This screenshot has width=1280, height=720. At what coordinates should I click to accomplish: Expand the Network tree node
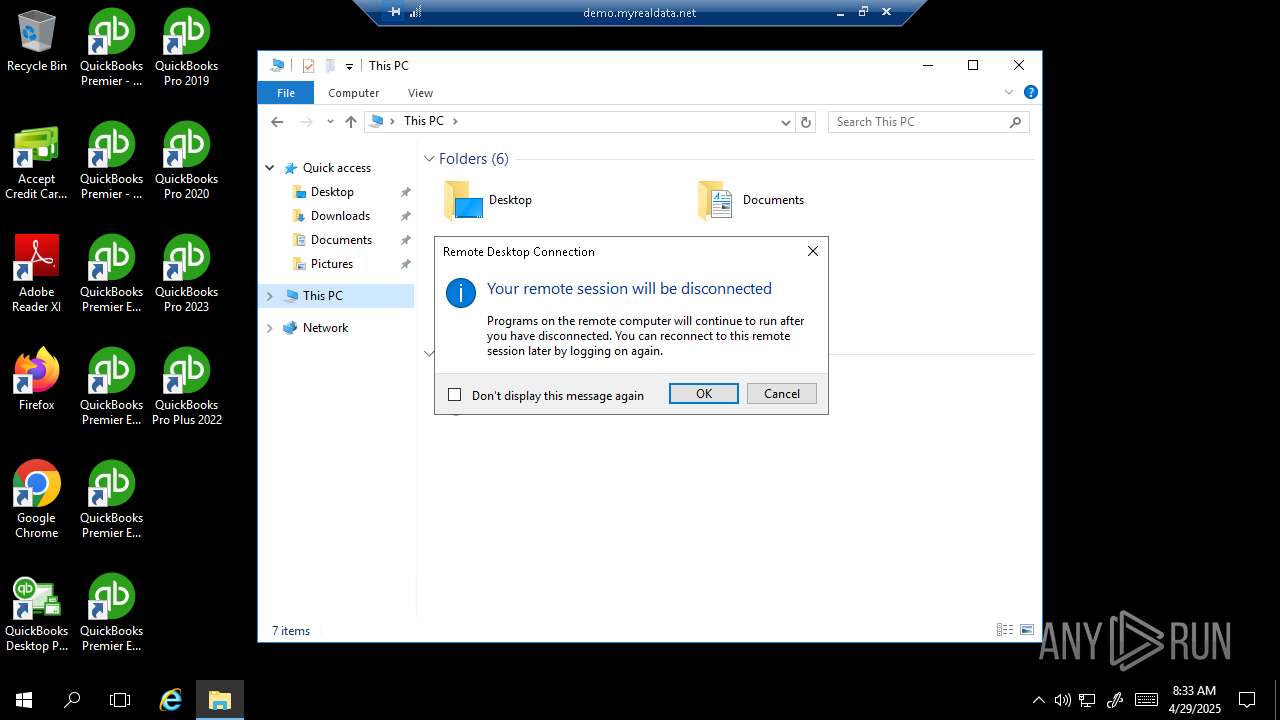(269, 328)
